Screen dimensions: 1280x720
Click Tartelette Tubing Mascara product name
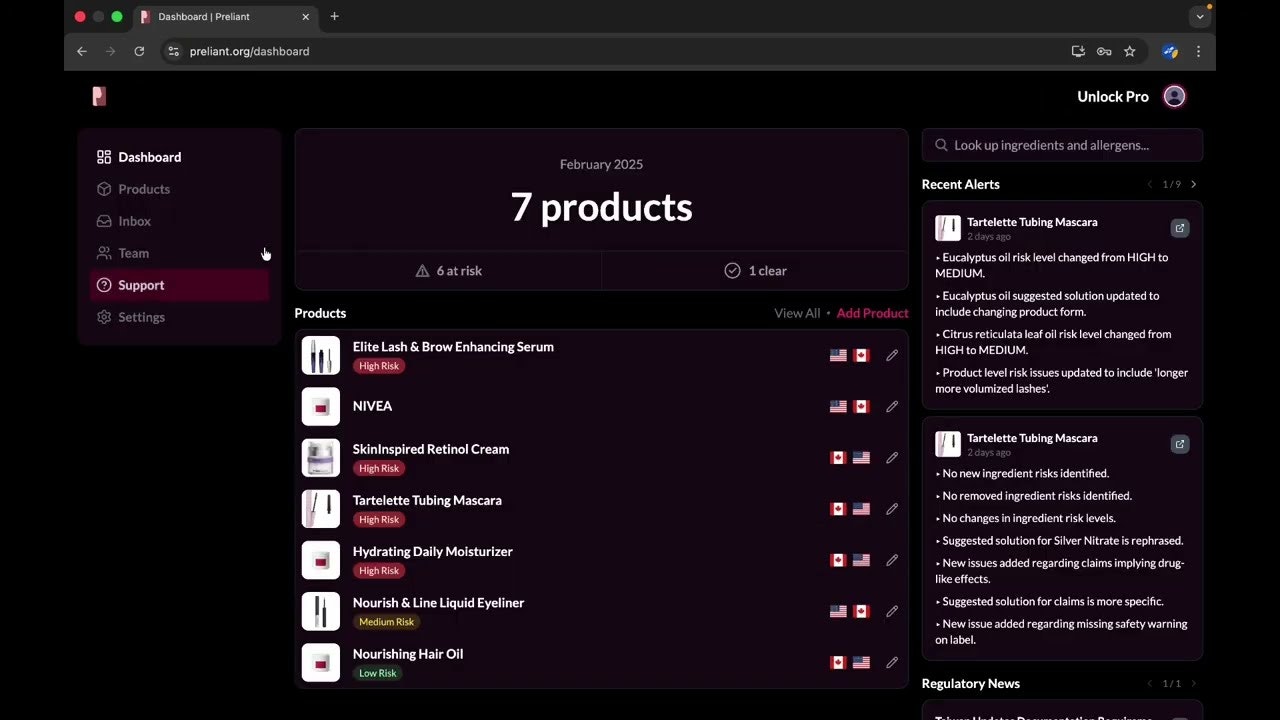coord(427,500)
